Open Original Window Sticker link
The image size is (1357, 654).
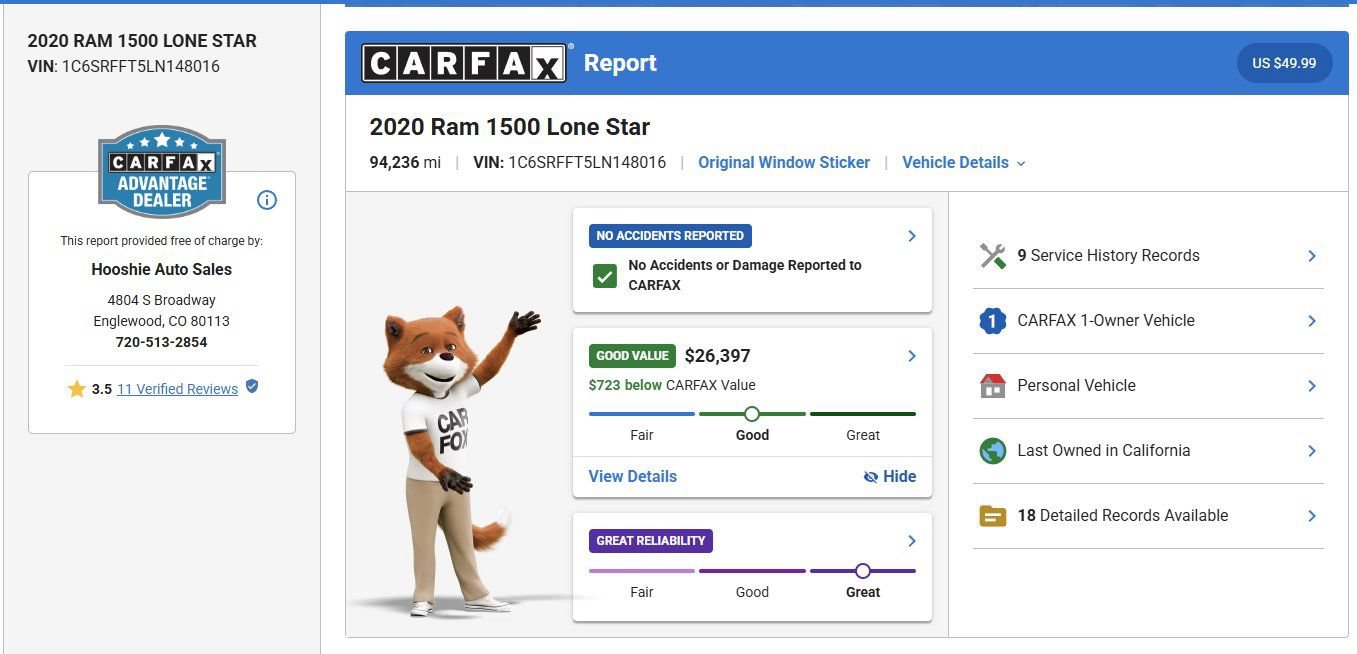[x=784, y=162]
